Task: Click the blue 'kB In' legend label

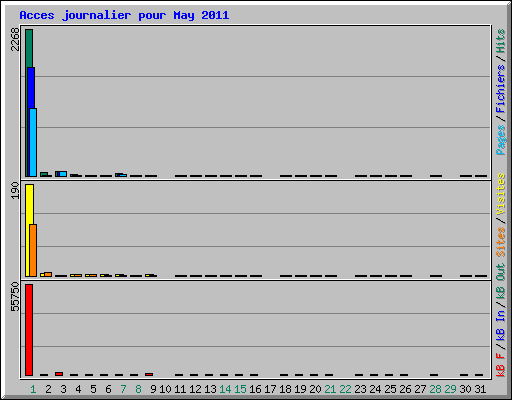Action: coord(501,325)
